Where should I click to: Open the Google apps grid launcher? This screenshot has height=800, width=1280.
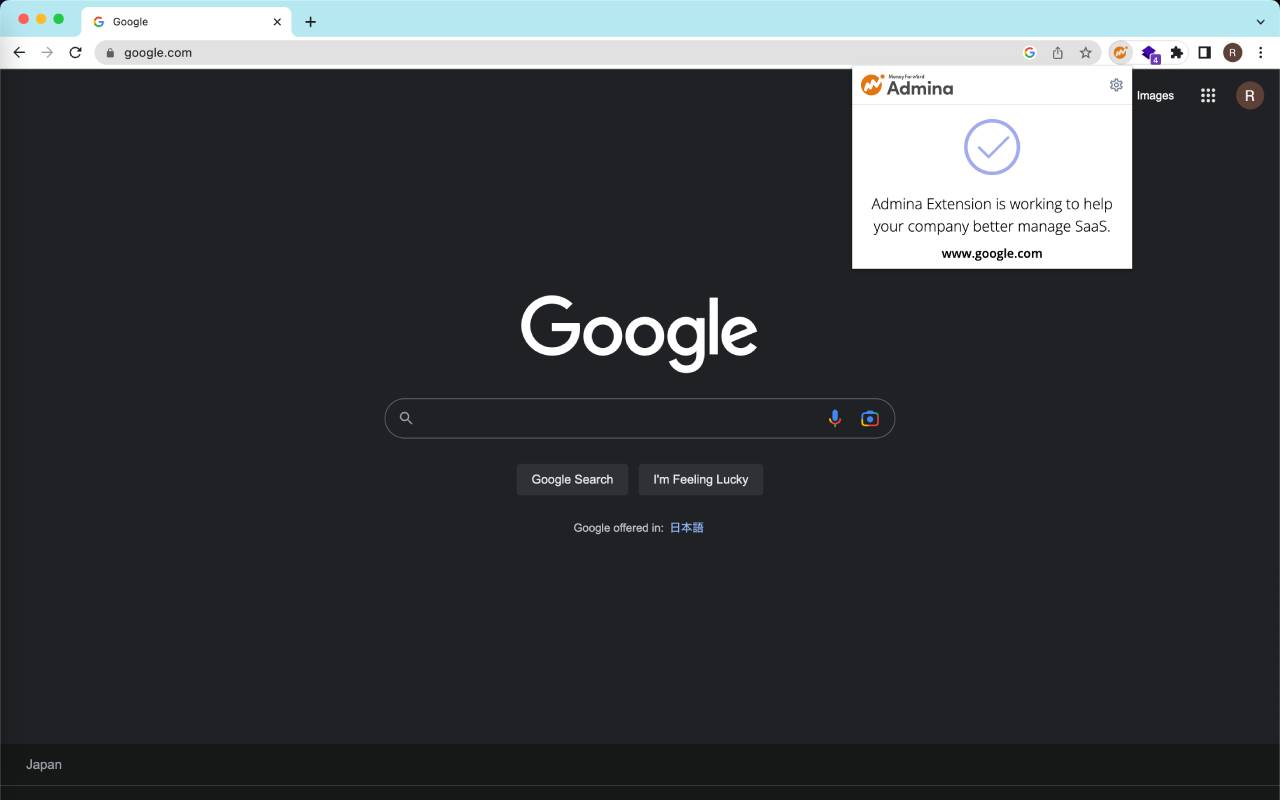click(x=1208, y=95)
